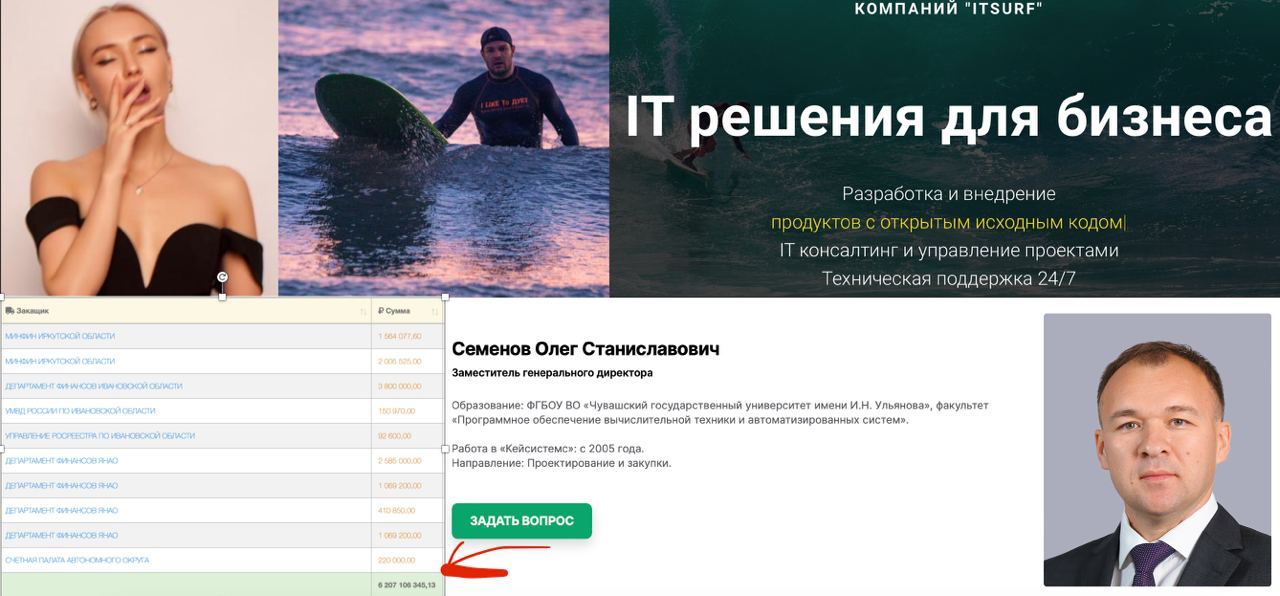Select the right-middle resize handle of the table
Image resolution: width=1280 pixels, height=596 pixels.
pos(444,449)
